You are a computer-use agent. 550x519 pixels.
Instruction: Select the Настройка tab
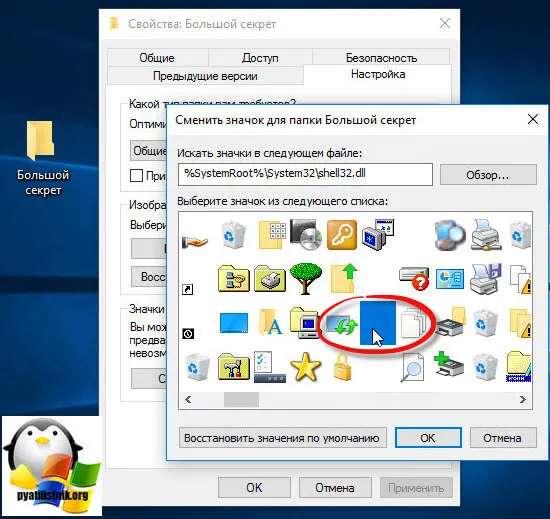pyautogui.click(x=378, y=74)
